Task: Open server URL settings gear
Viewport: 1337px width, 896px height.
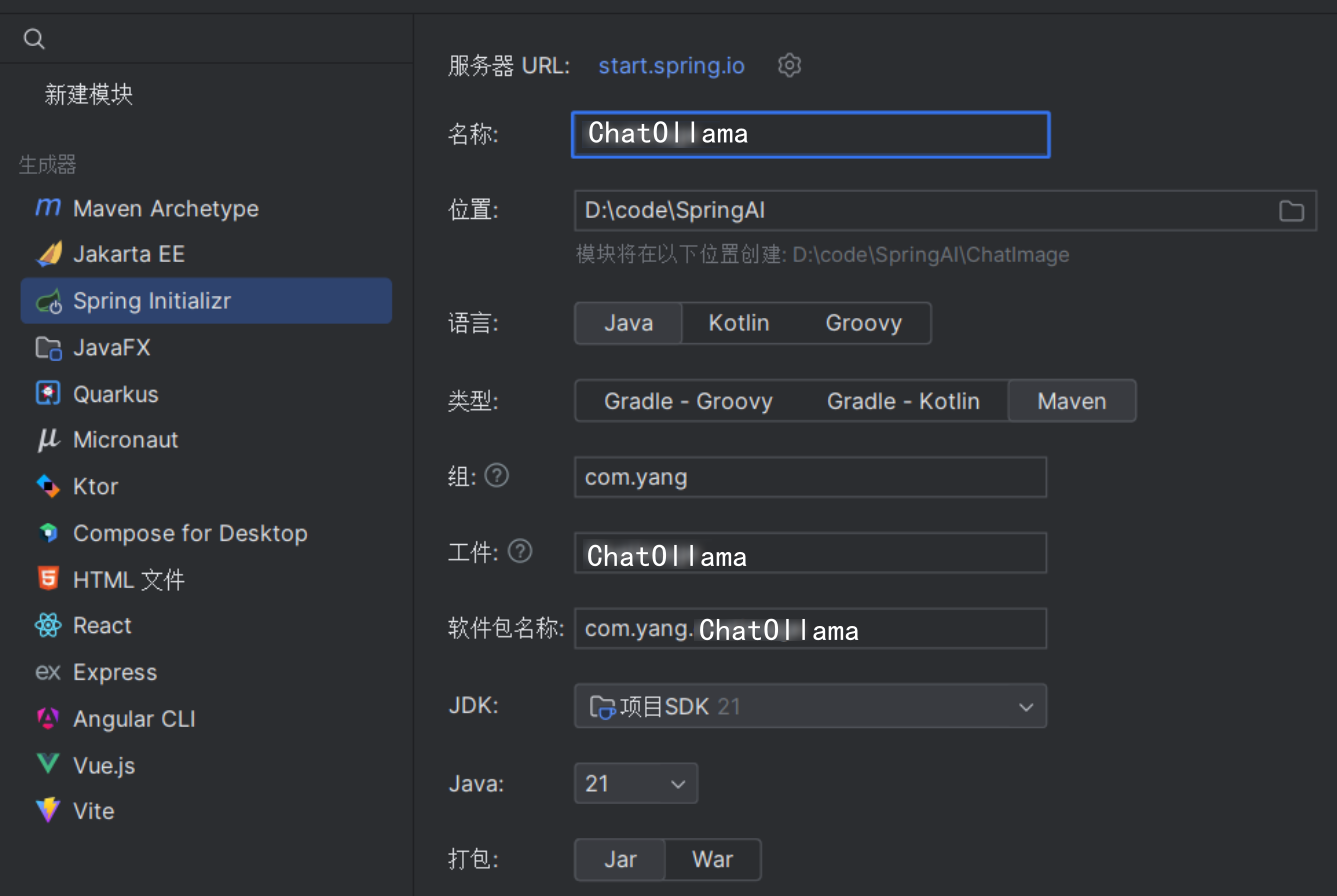Action: tap(790, 66)
